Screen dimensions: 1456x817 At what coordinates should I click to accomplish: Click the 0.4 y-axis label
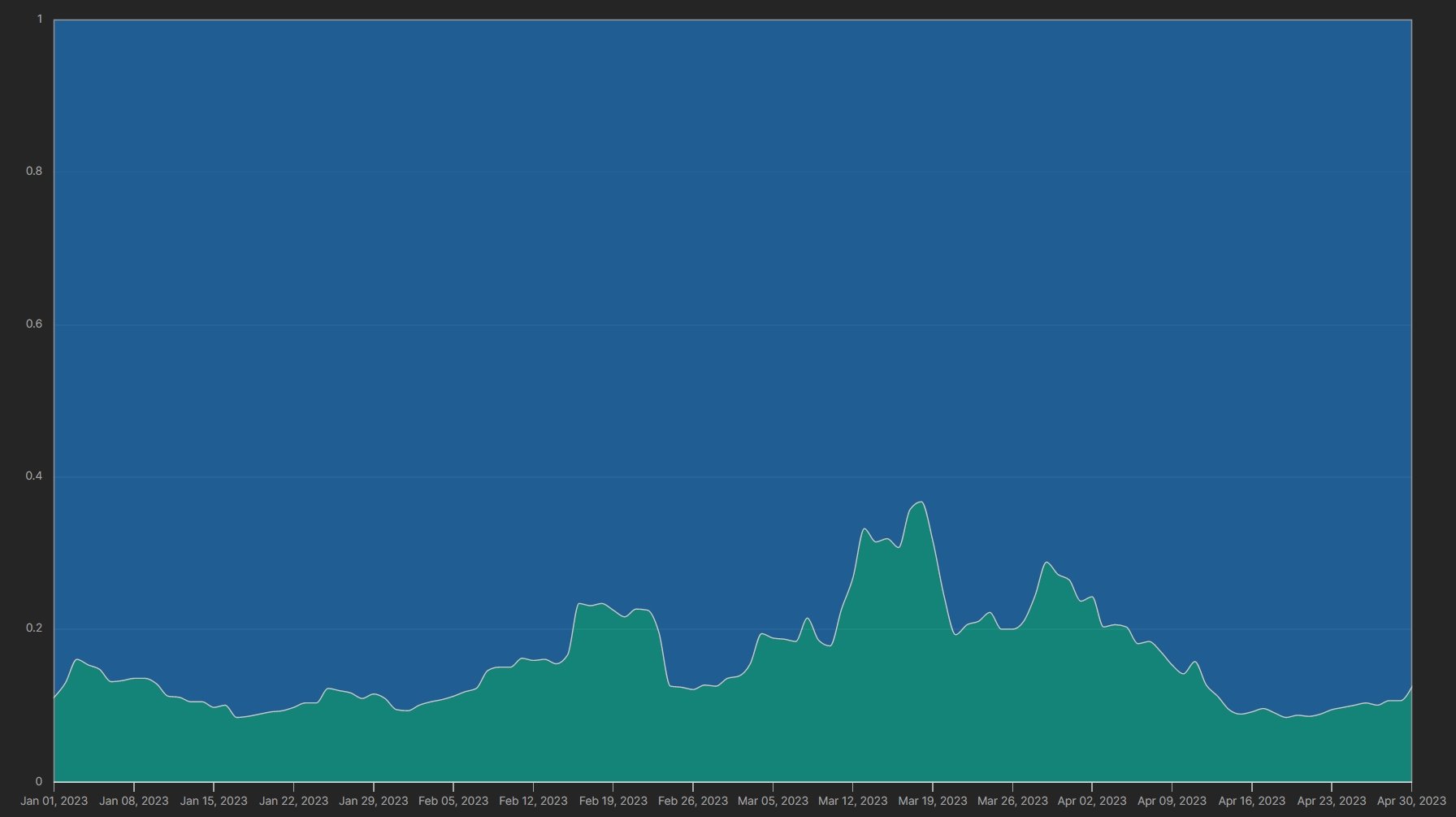point(33,476)
